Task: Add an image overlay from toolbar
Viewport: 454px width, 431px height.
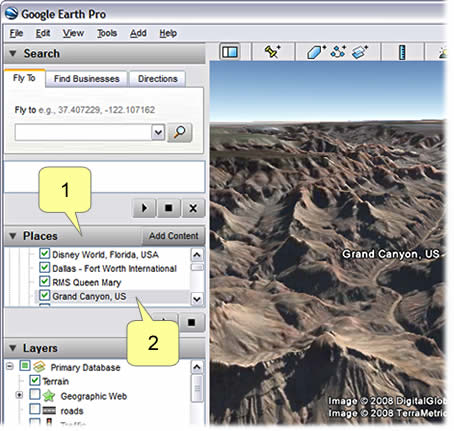Action: point(359,52)
